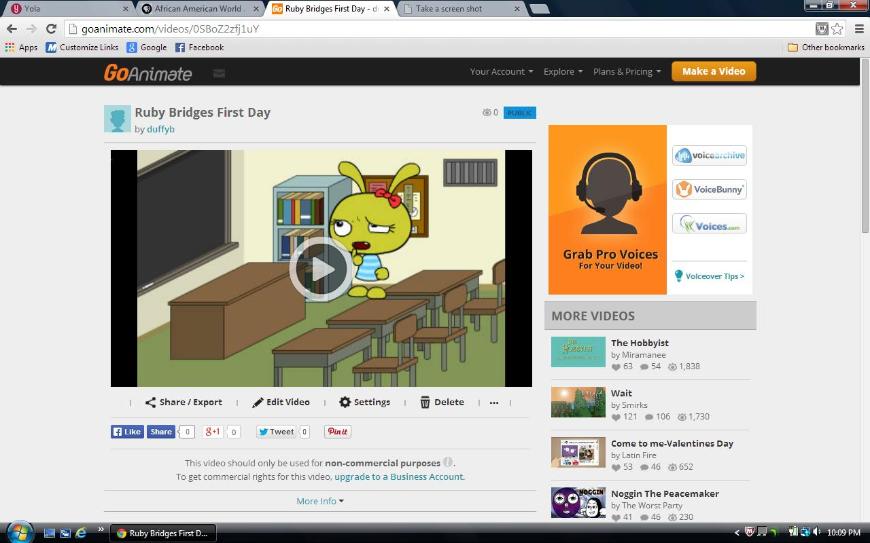
Task: Open the more options ellipsis
Action: [494, 403]
